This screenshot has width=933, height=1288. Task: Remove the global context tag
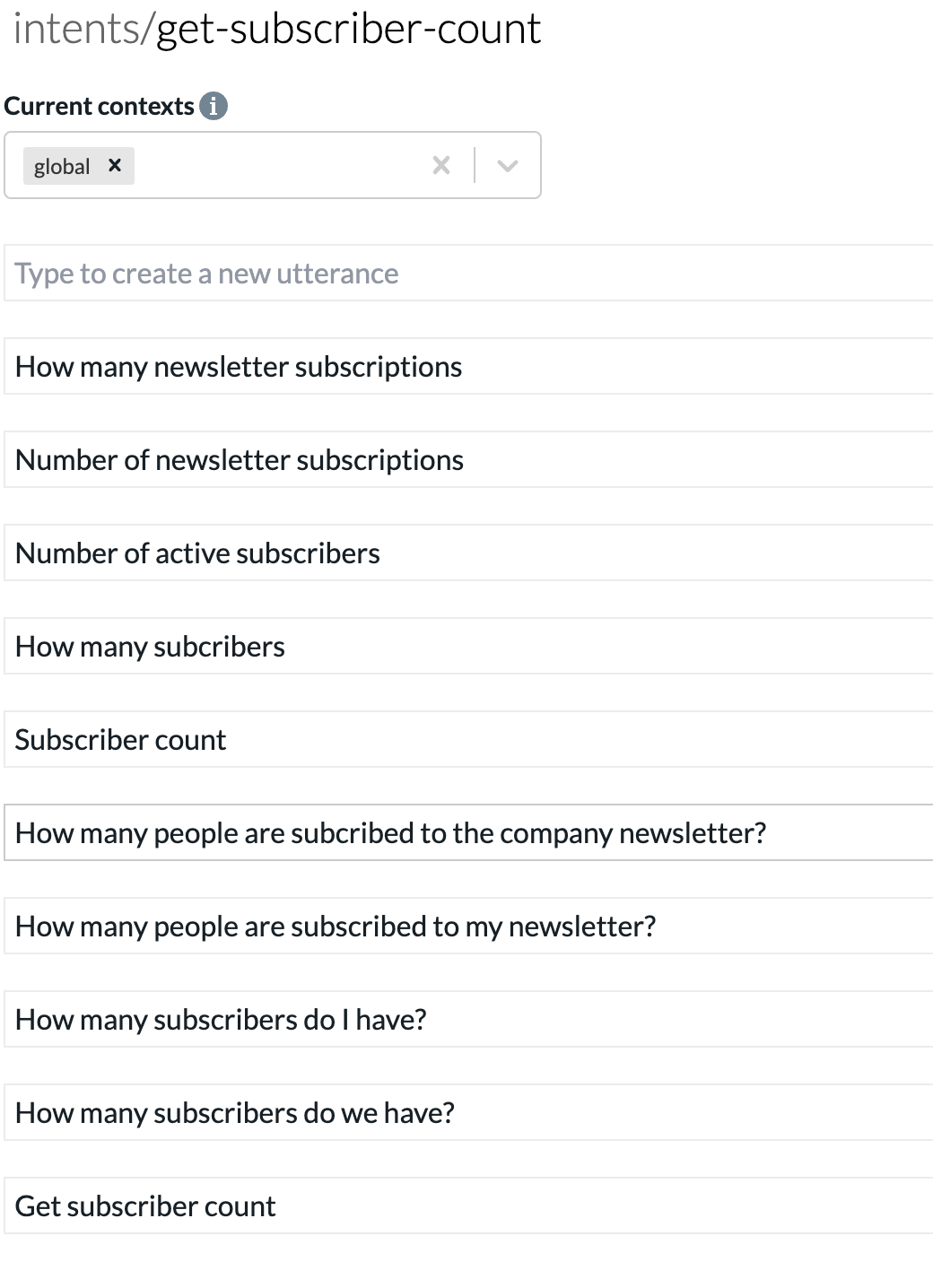(115, 165)
